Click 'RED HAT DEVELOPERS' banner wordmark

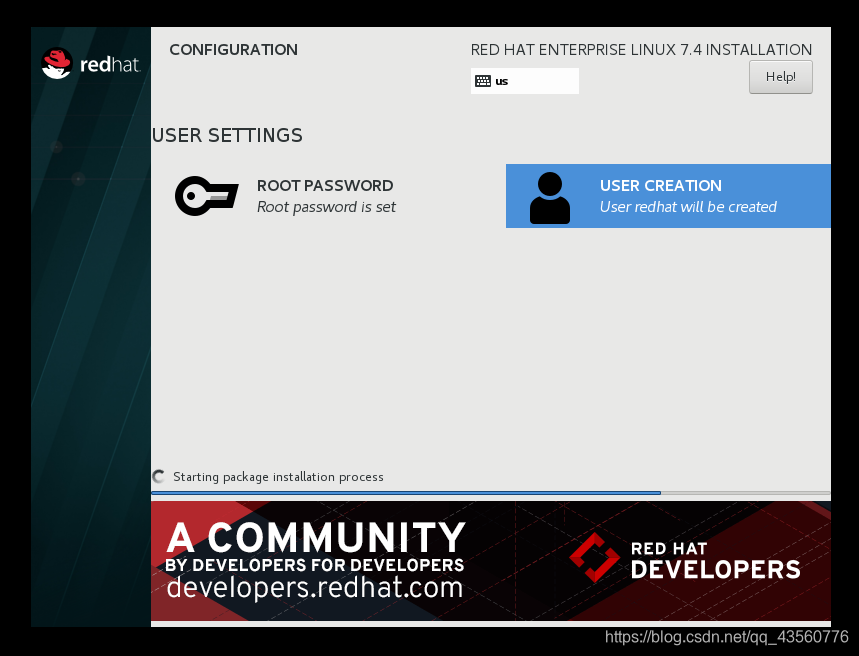tap(715, 561)
